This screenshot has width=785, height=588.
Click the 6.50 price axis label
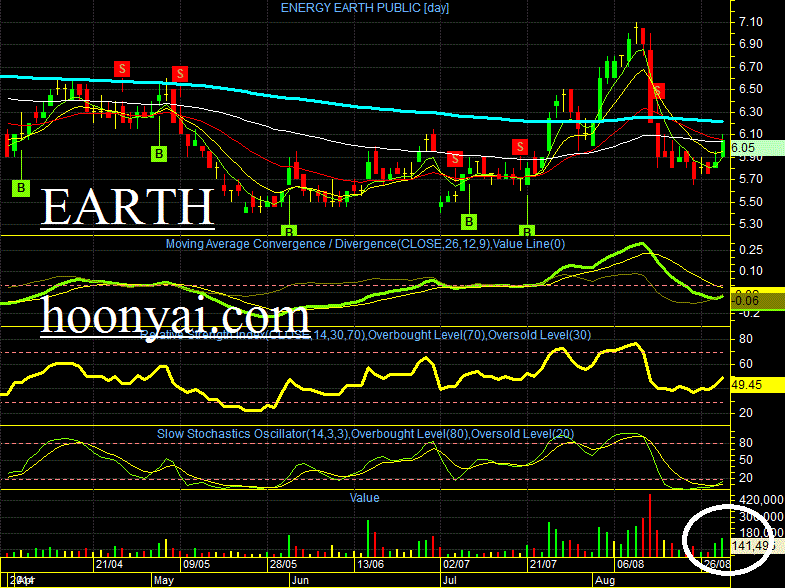coord(750,89)
